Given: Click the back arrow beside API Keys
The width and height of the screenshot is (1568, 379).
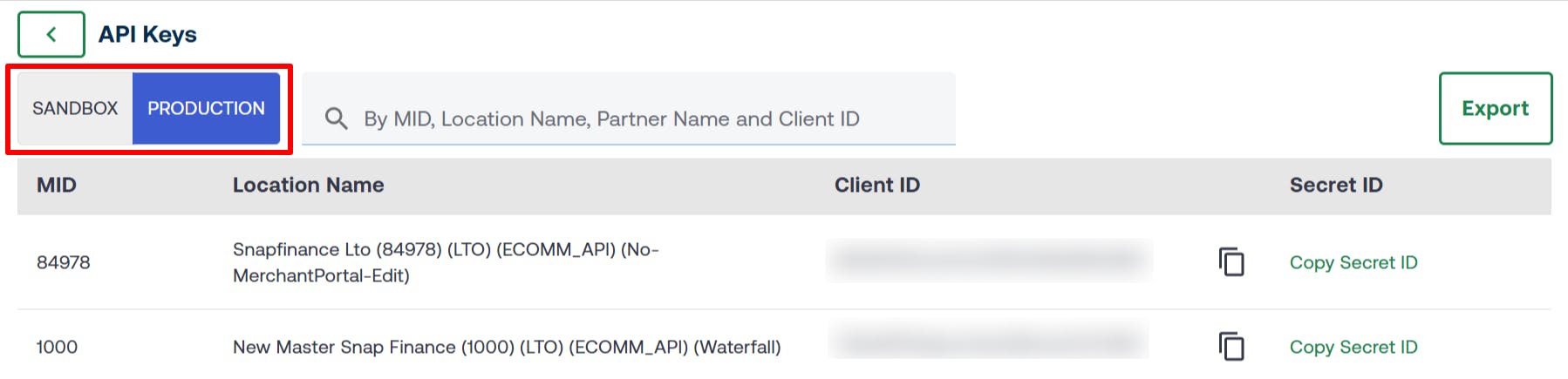Looking at the screenshot, I should pos(51,35).
